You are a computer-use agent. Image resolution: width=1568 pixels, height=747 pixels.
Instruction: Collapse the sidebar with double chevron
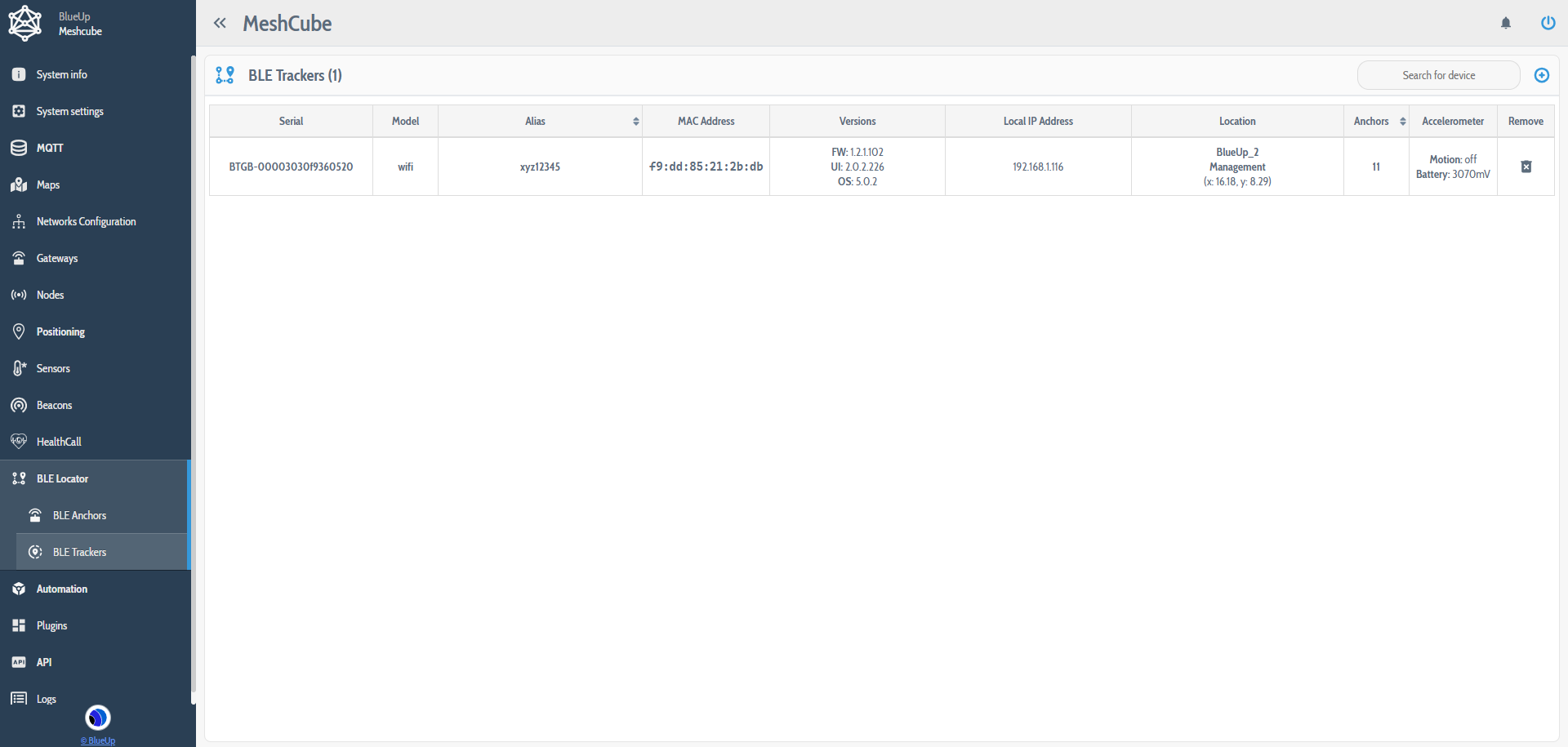(220, 23)
